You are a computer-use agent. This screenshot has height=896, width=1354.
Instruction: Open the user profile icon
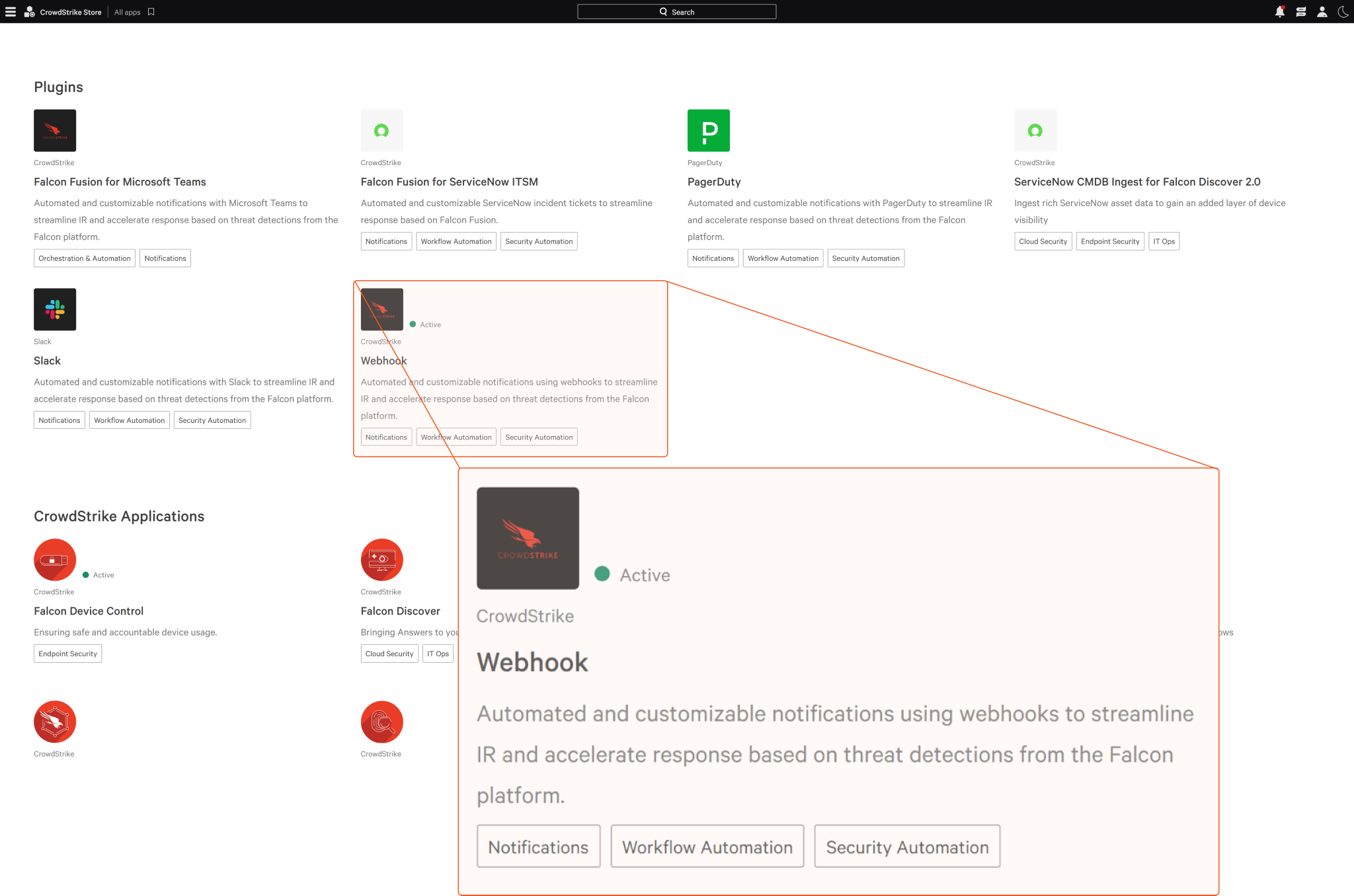(1322, 12)
